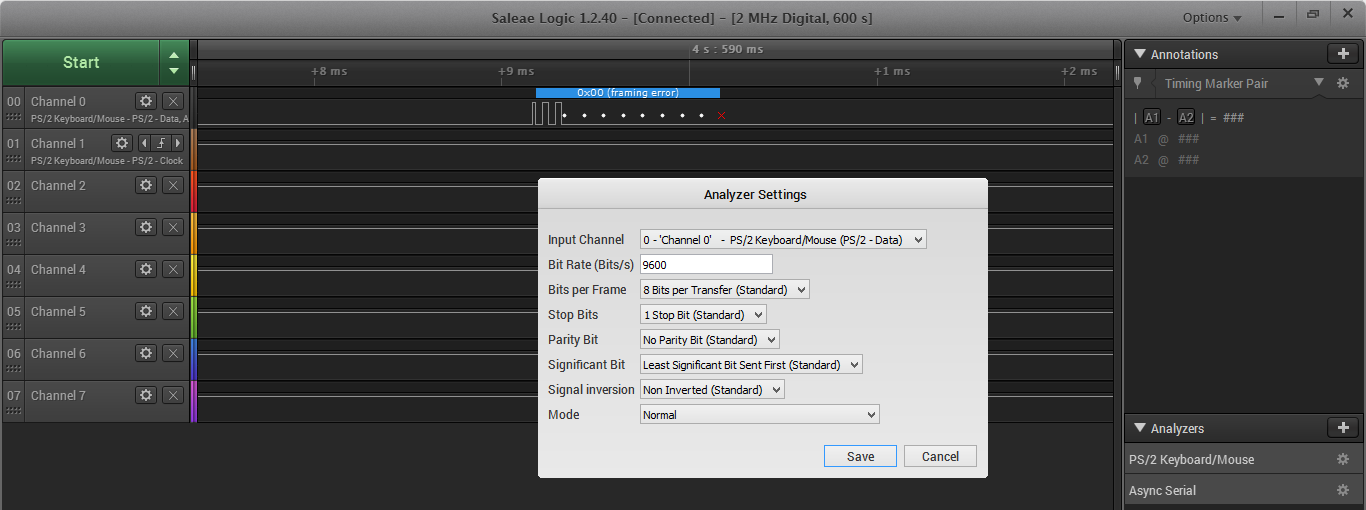Click Channel 0 label
This screenshot has height=510, width=1366.
coord(58,101)
